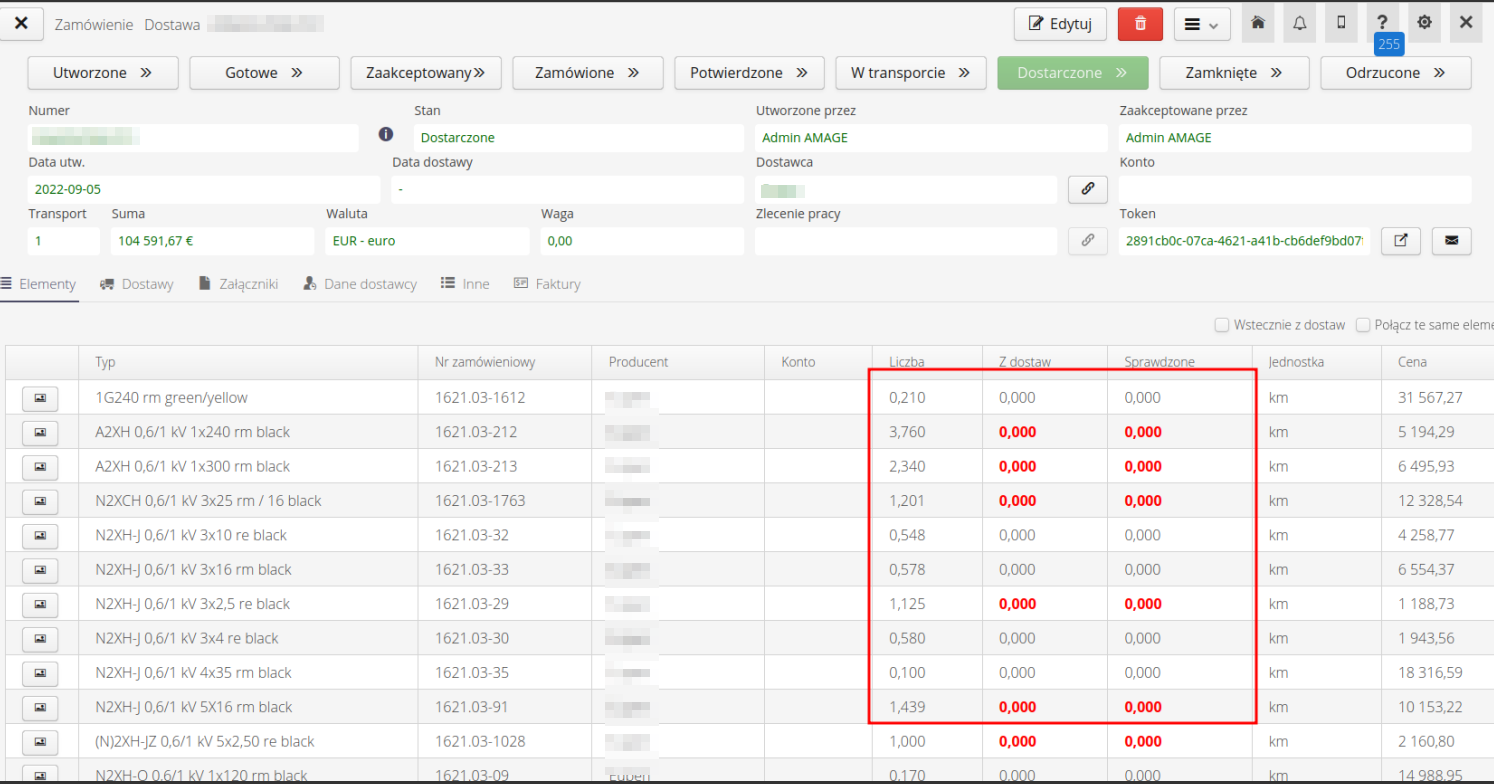Sort by the Cena column header
This screenshot has height=784, width=1494.
tap(1413, 362)
